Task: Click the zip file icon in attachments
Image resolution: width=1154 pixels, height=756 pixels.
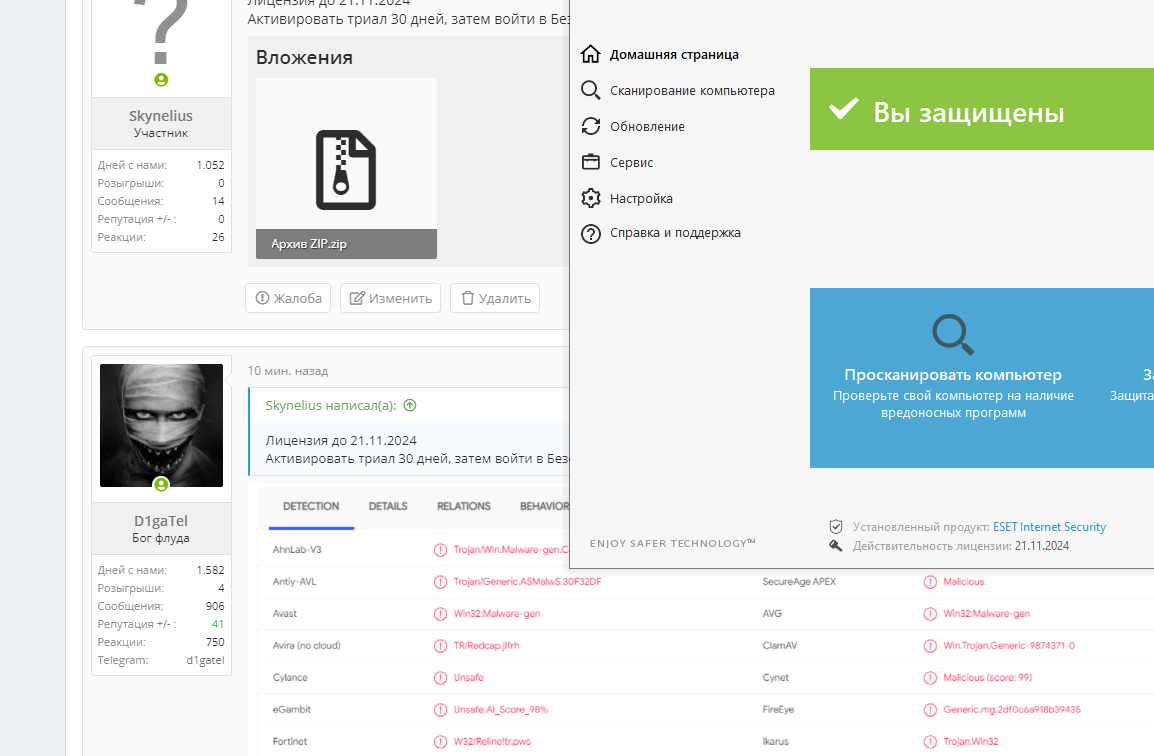Action: [346, 170]
